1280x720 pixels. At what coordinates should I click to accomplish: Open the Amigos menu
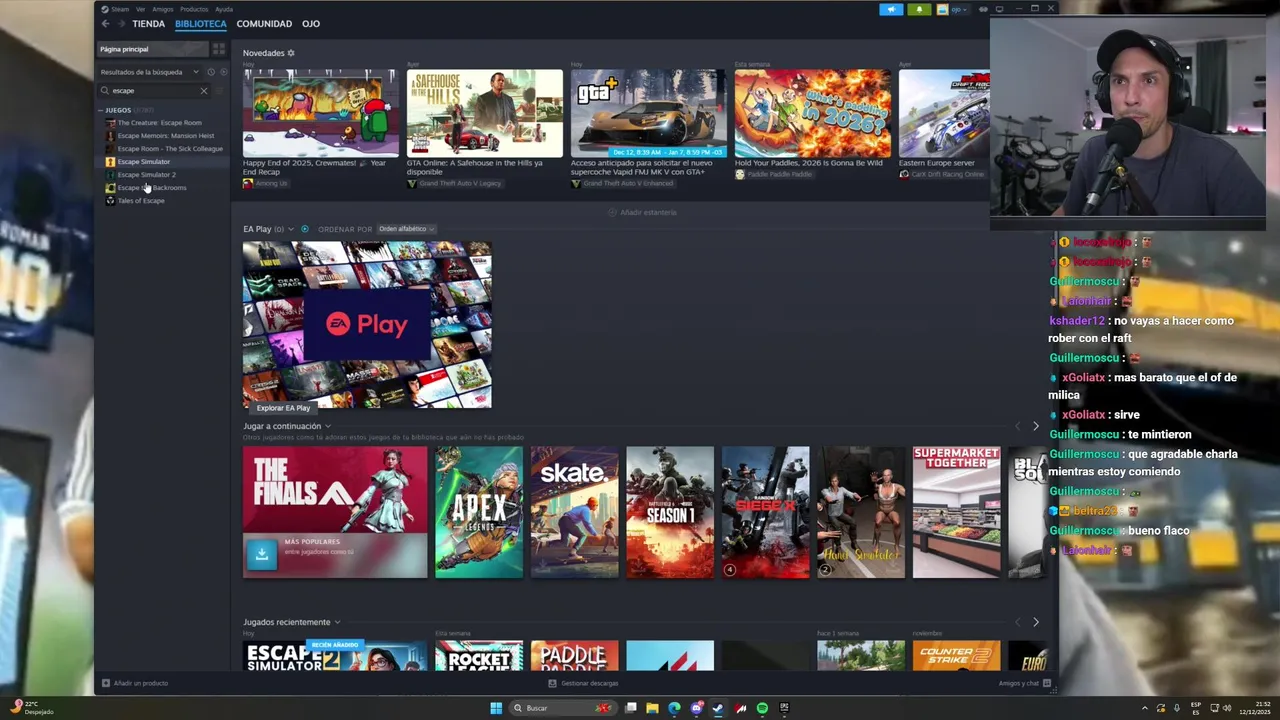coord(162,9)
